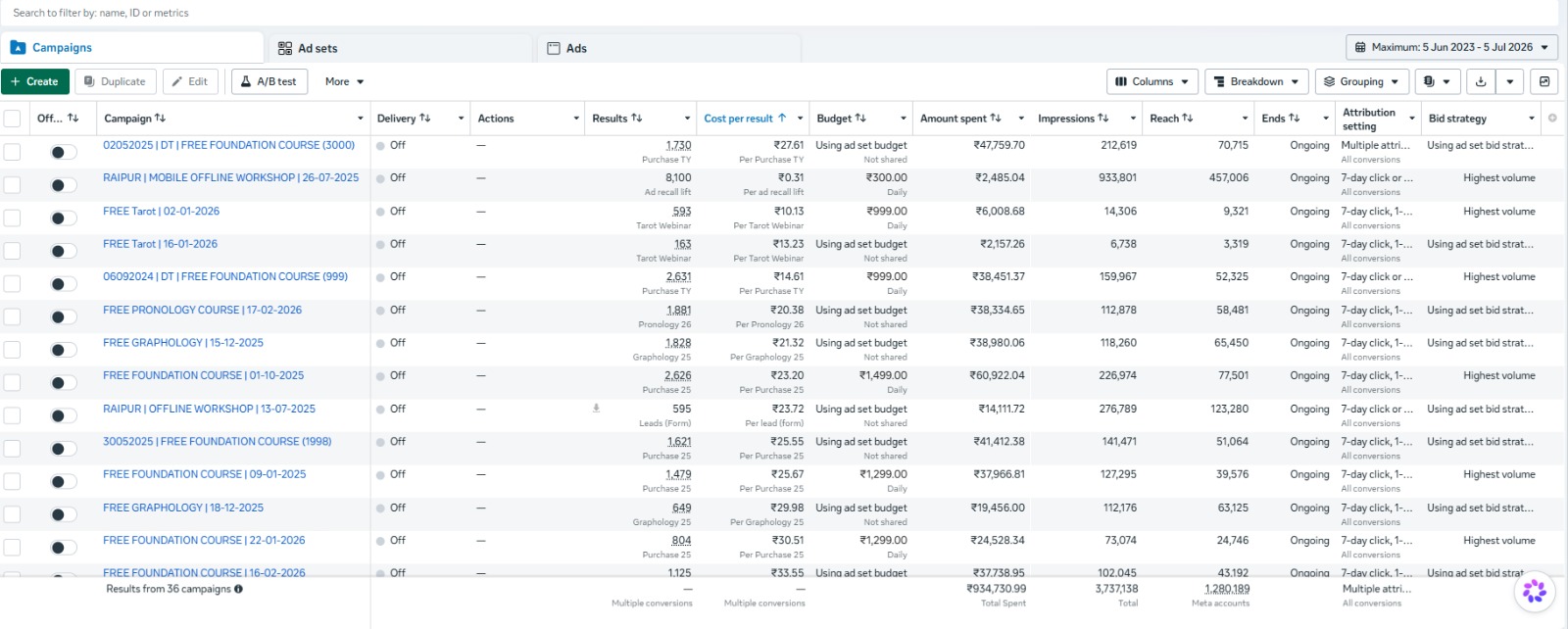The image size is (1568, 629).
Task: Toggle on FREE PRONOLOGY COURSE campaign
Action: click(64, 316)
